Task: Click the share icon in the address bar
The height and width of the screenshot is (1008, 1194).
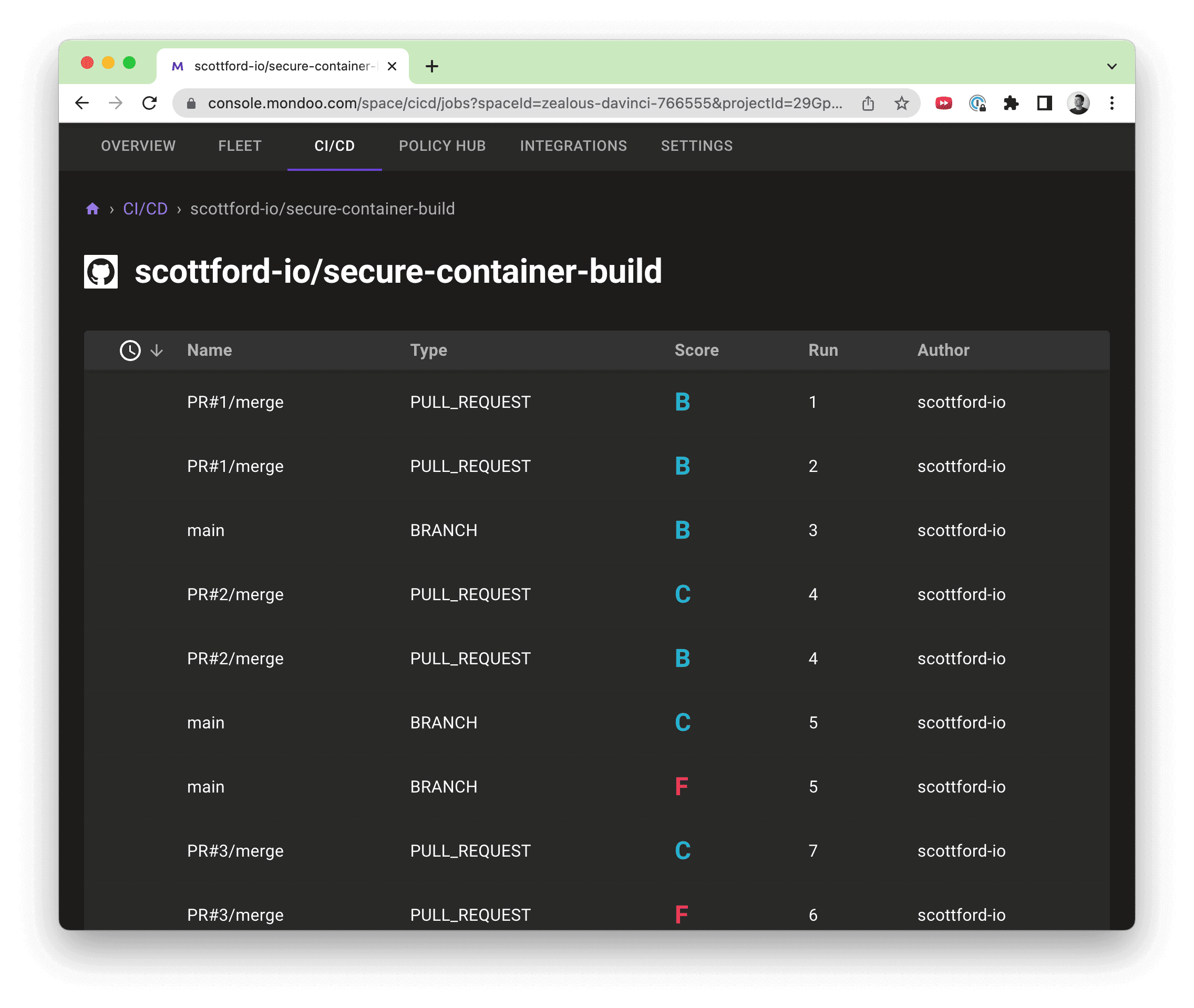Action: 868,104
